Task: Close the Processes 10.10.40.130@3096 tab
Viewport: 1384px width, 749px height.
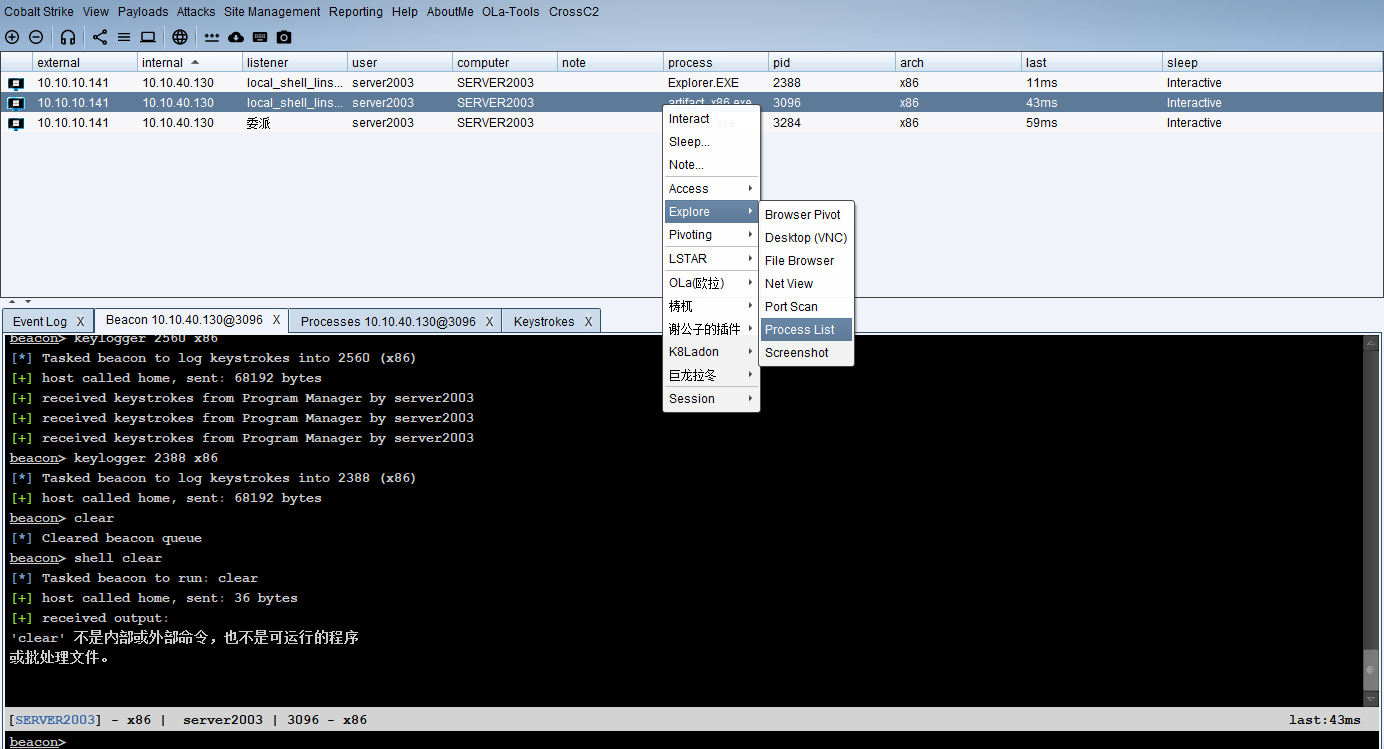Action: click(x=489, y=322)
